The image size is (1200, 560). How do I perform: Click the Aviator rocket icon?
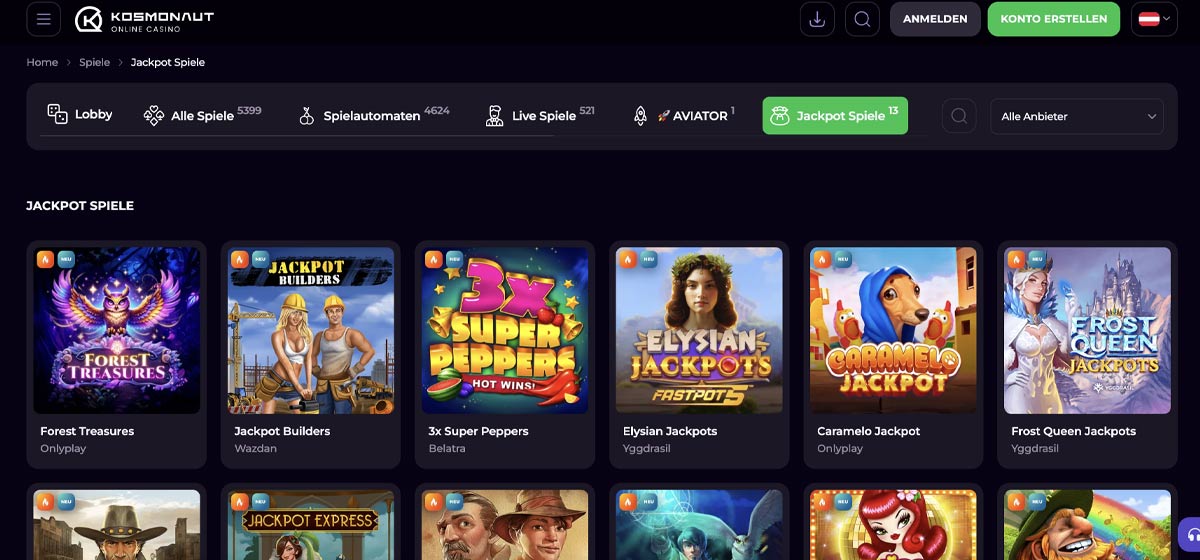pyautogui.click(x=641, y=116)
